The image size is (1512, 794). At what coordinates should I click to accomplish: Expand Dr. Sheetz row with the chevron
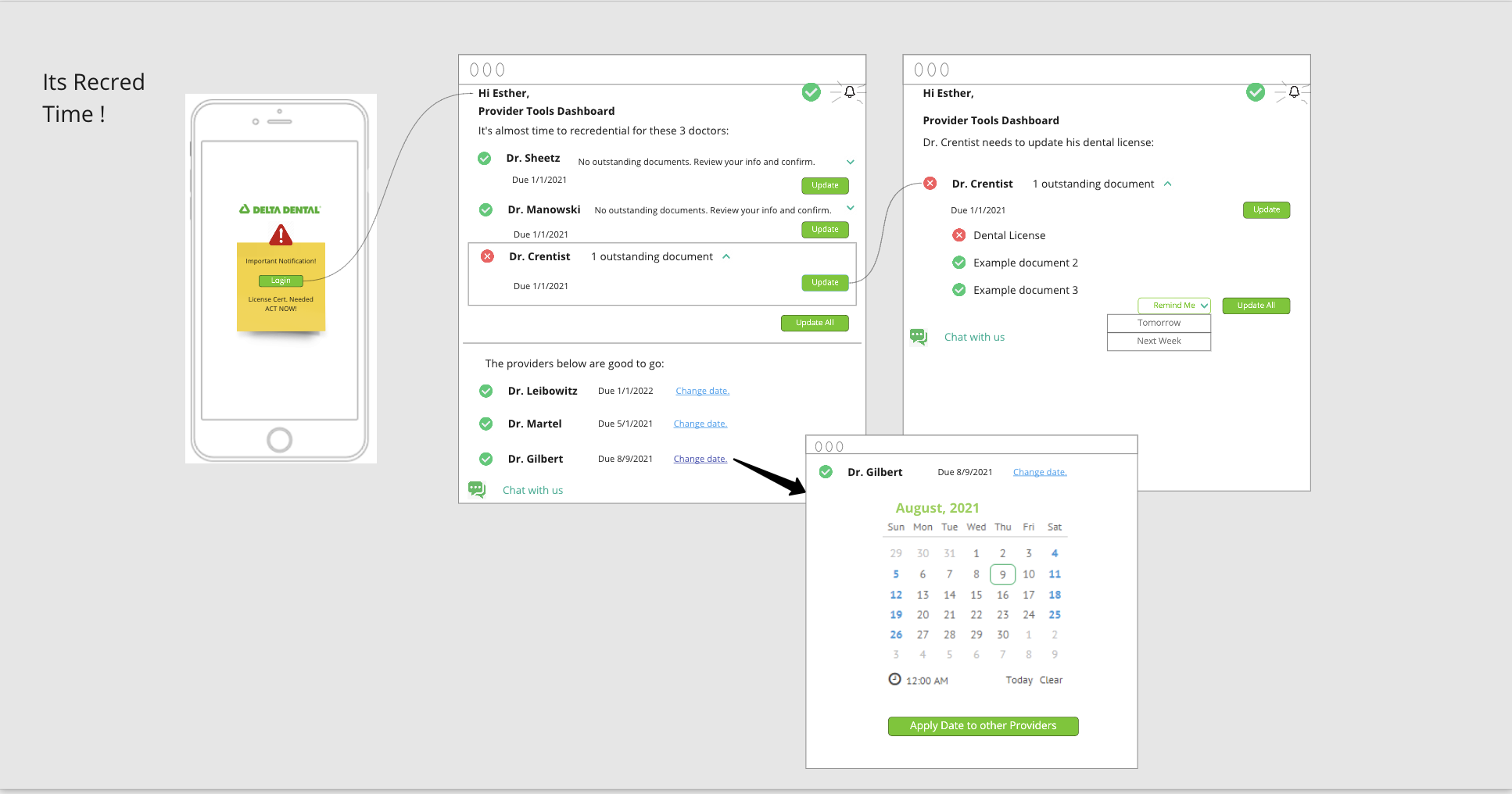coord(851,162)
